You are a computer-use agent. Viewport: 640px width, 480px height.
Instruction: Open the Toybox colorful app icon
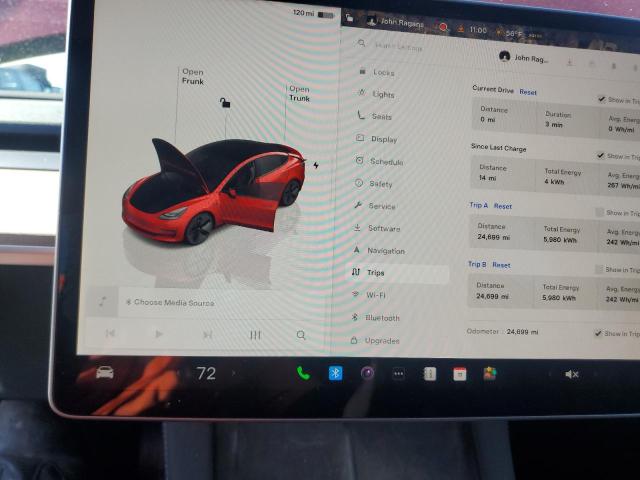pos(490,373)
